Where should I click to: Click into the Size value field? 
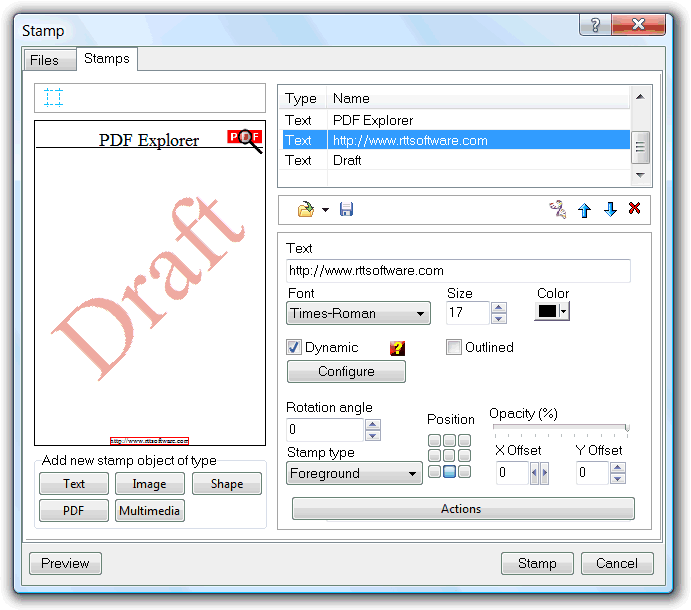coord(468,313)
